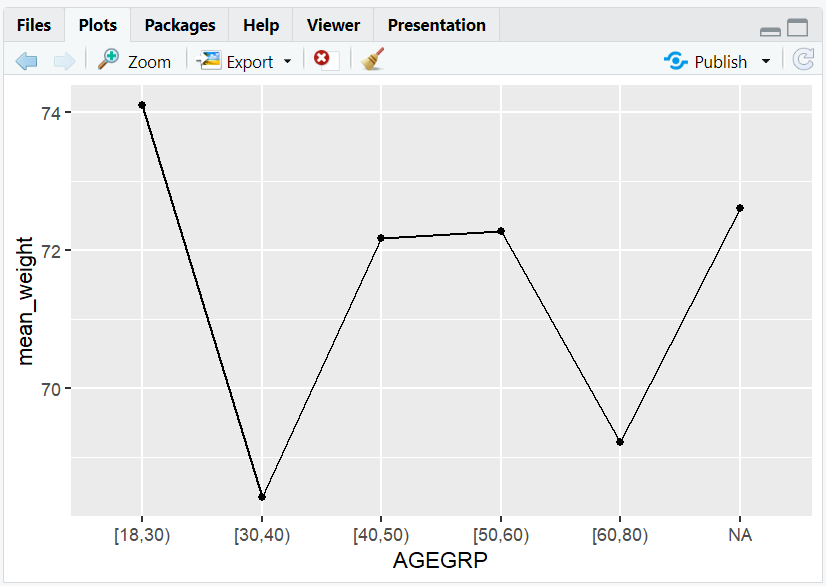
Task: Go to the previous plot arrow
Action: click(x=27, y=61)
